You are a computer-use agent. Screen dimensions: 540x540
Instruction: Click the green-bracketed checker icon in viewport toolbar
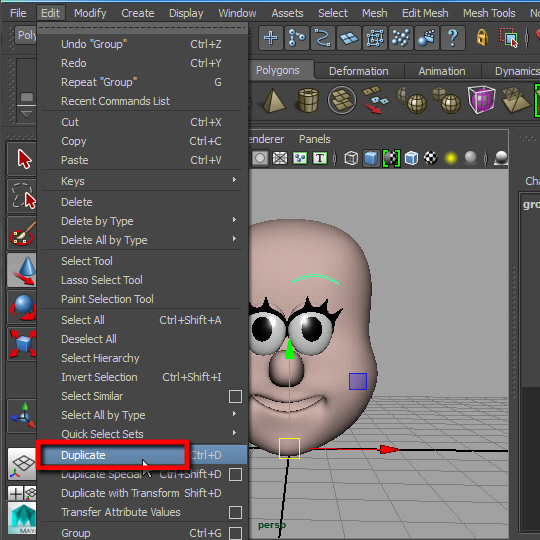[x=391, y=158]
